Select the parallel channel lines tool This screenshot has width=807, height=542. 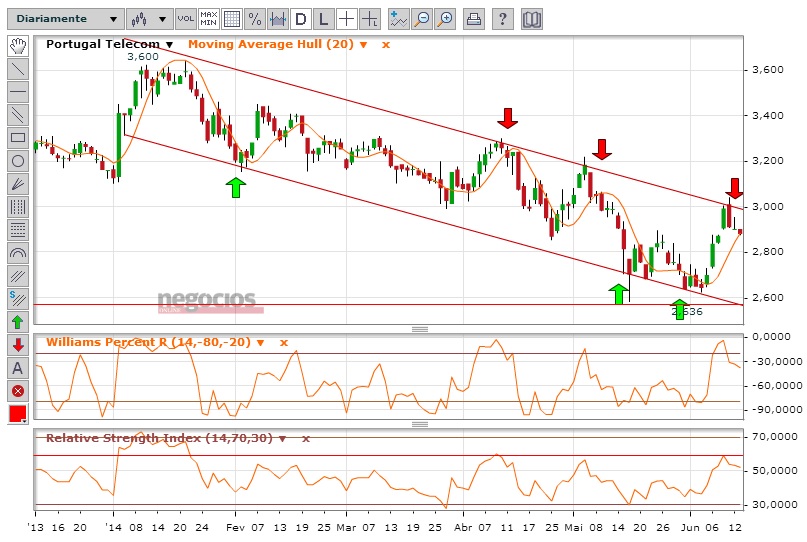click(18, 115)
